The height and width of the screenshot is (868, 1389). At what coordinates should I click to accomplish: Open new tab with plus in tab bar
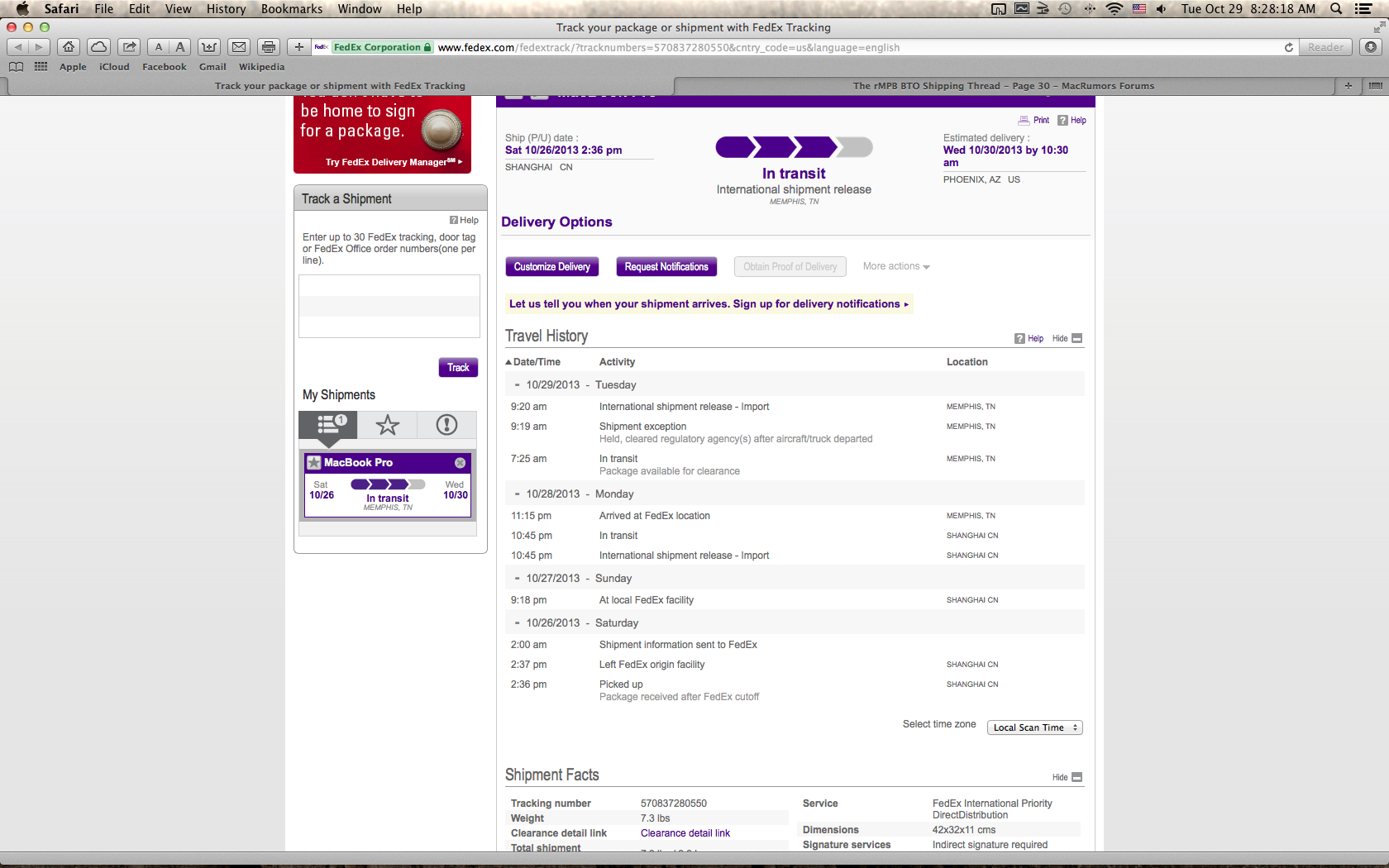1348,85
